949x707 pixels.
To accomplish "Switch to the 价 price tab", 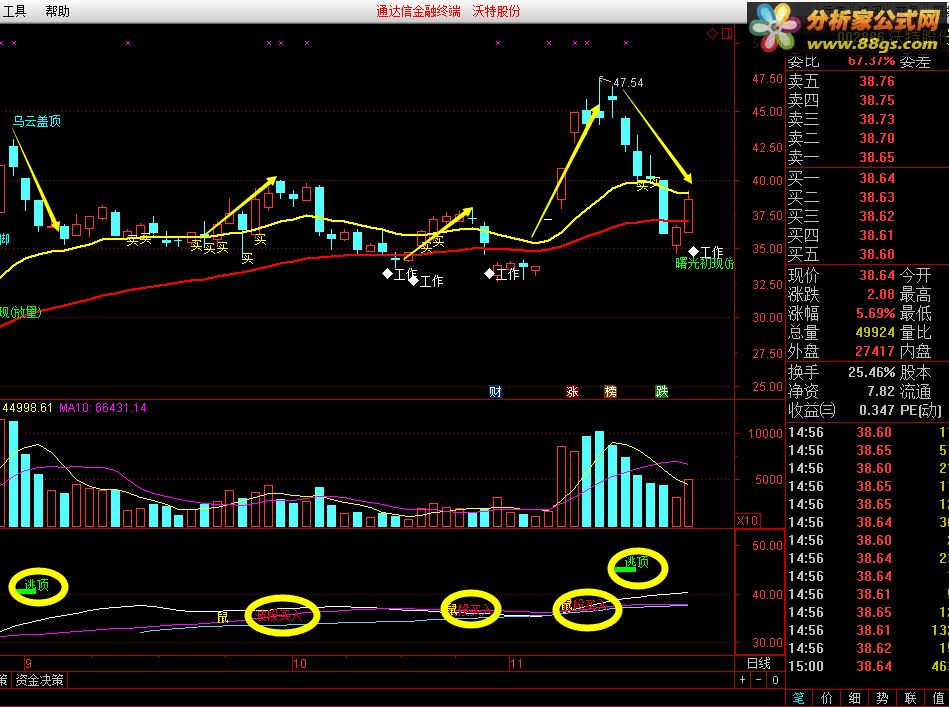I will click(x=827, y=697).
